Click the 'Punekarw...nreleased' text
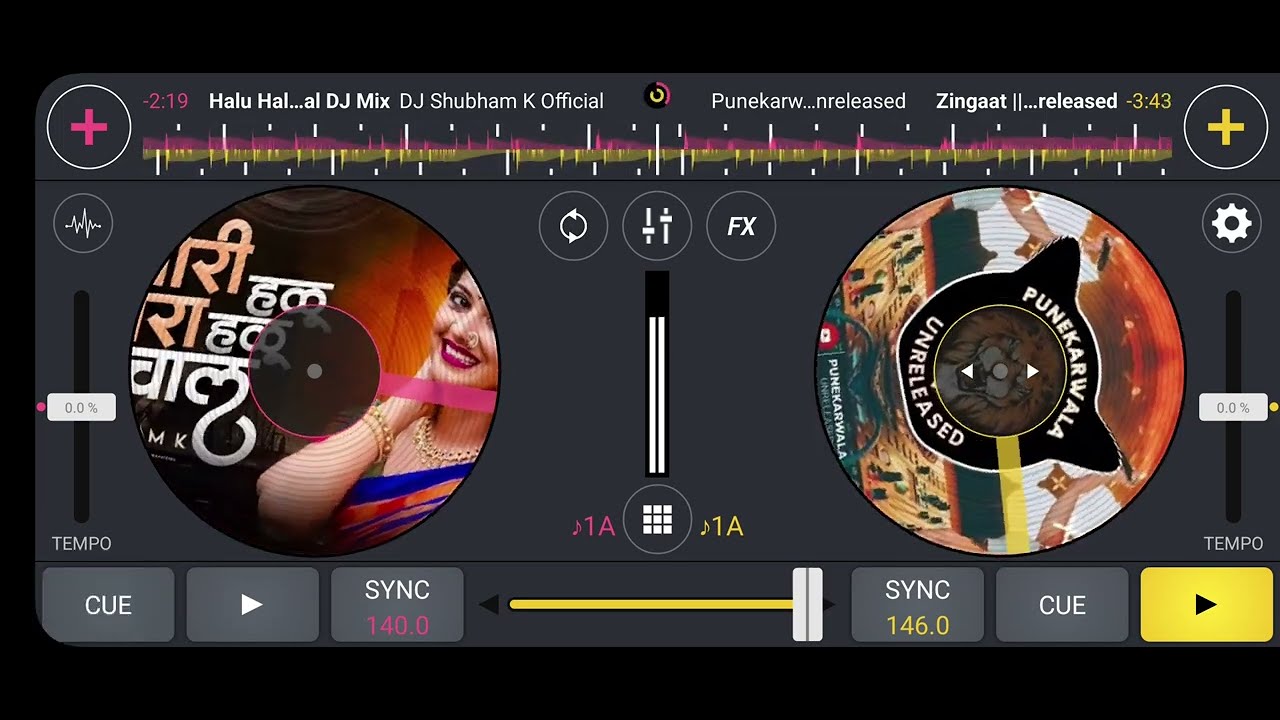 coord(808,101)
